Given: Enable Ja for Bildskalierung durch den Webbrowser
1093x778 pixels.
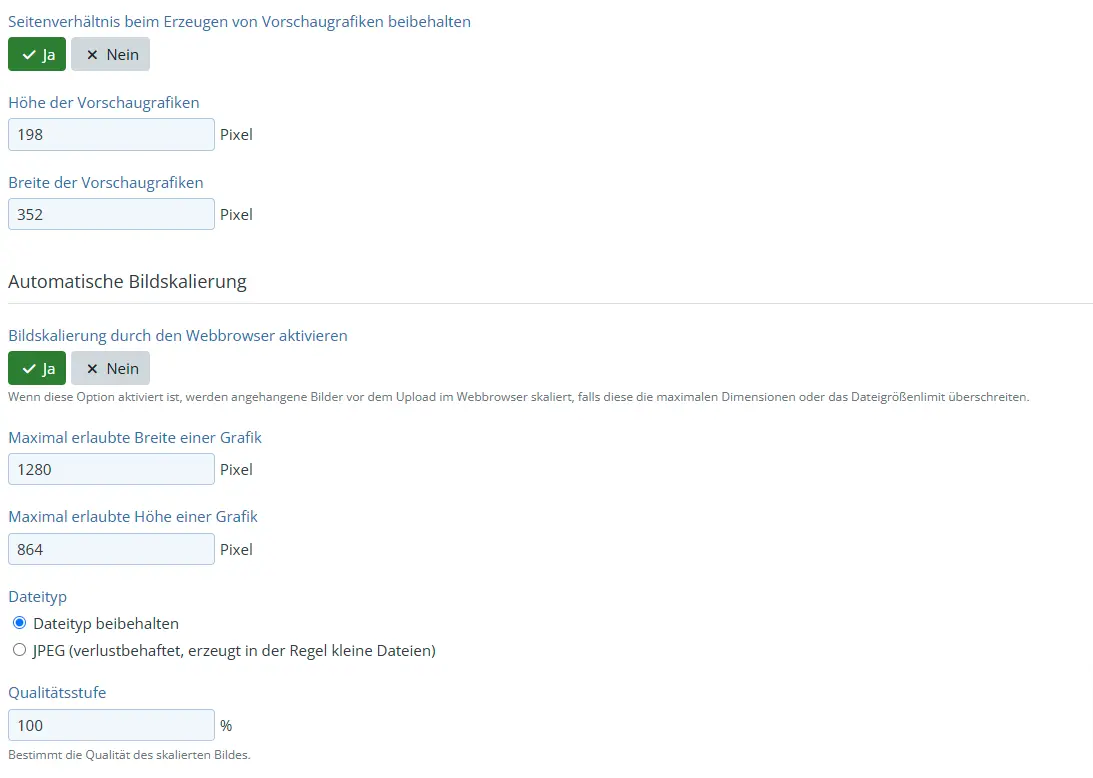Looking at the screenshot, I should click(37, 368).
